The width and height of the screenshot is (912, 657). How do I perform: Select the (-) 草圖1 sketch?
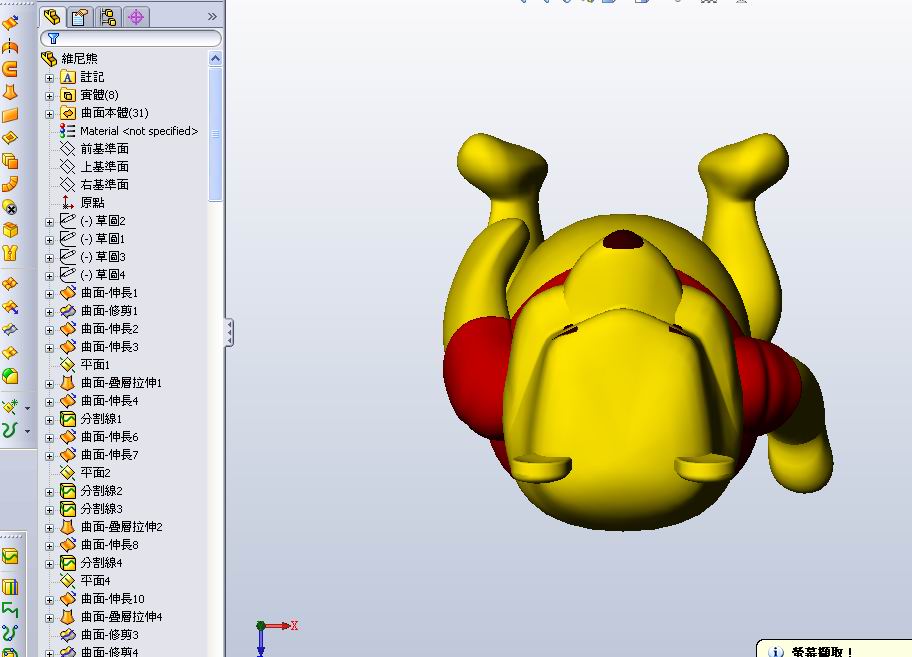92,239
